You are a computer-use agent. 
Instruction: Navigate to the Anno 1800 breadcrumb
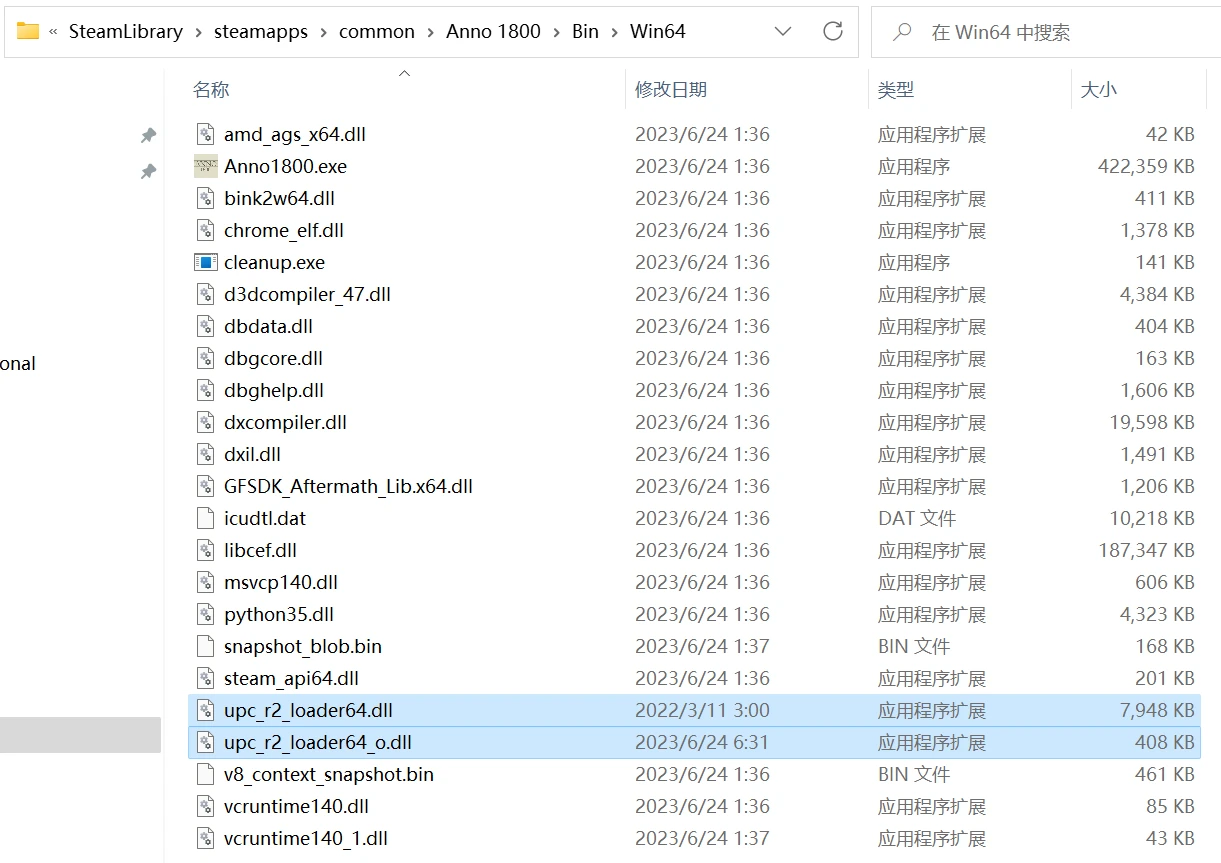(x=493, y=32)
